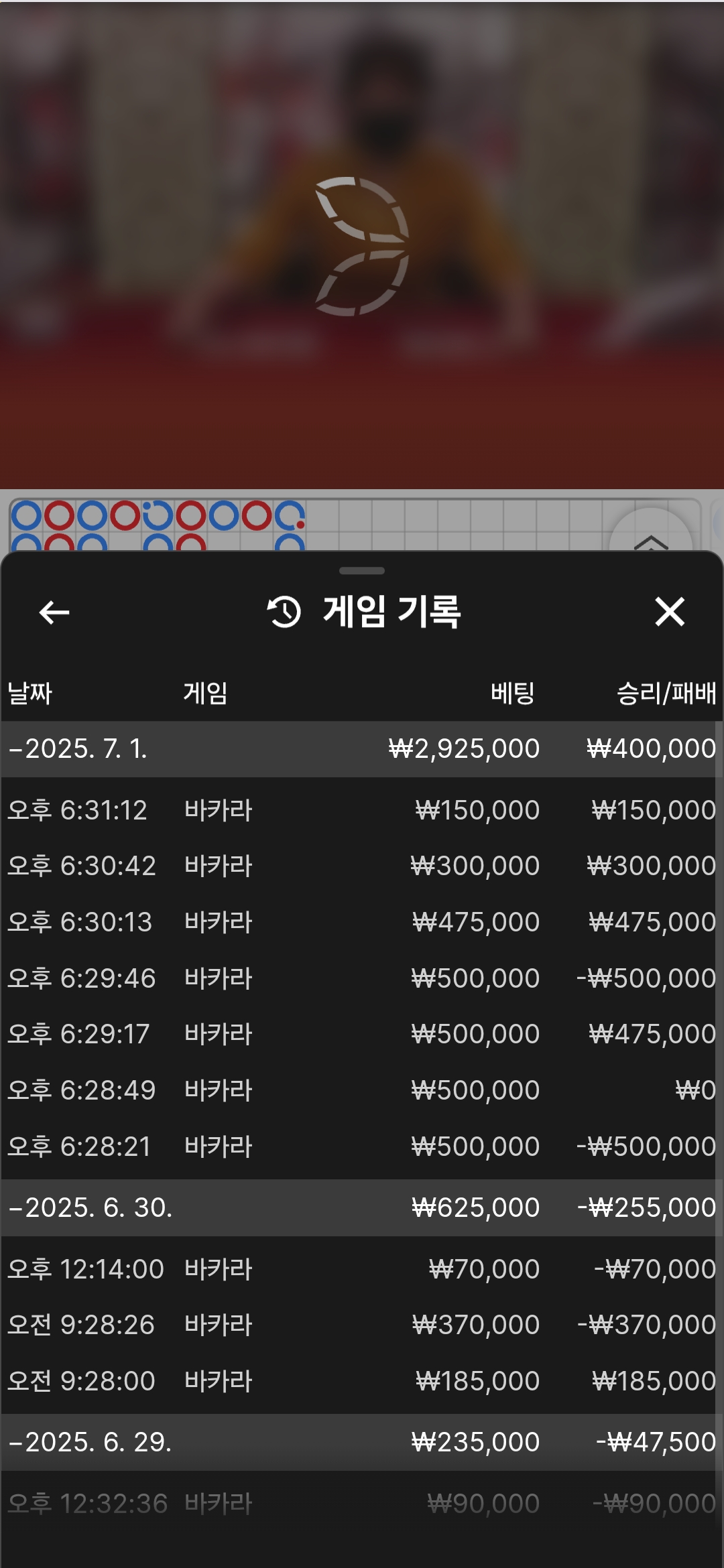Collapse the 2025. 7. 1. date group
The height and width of the screenshot is (1568, 724).
point(362,748)
